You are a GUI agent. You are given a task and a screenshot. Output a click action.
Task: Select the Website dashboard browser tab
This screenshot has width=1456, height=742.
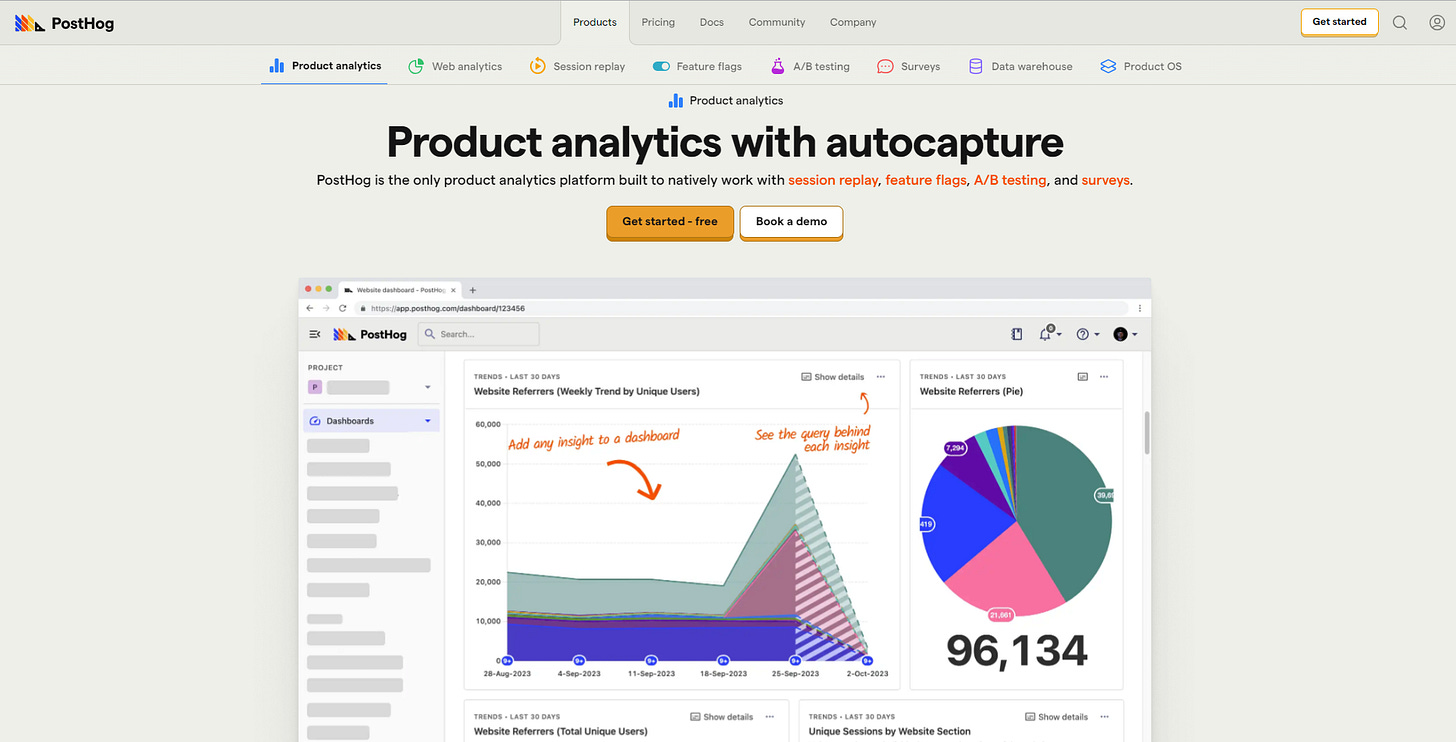pos(399,290)
